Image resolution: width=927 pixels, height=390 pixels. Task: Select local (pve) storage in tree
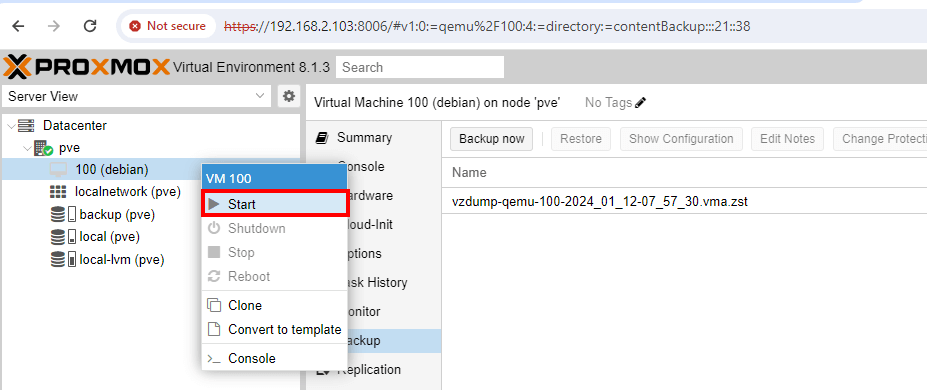[x=109, y=237]
